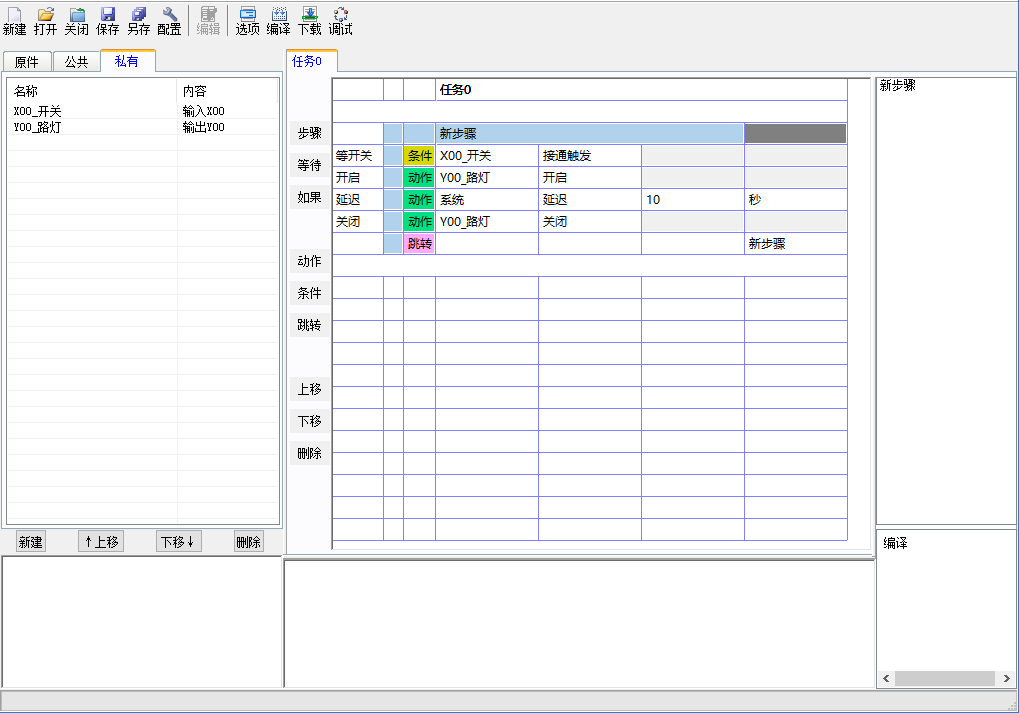Click the right arrow of the 编译 panel scrollbar
This screenshot has height=713, width=1019.
[1006, 679]
